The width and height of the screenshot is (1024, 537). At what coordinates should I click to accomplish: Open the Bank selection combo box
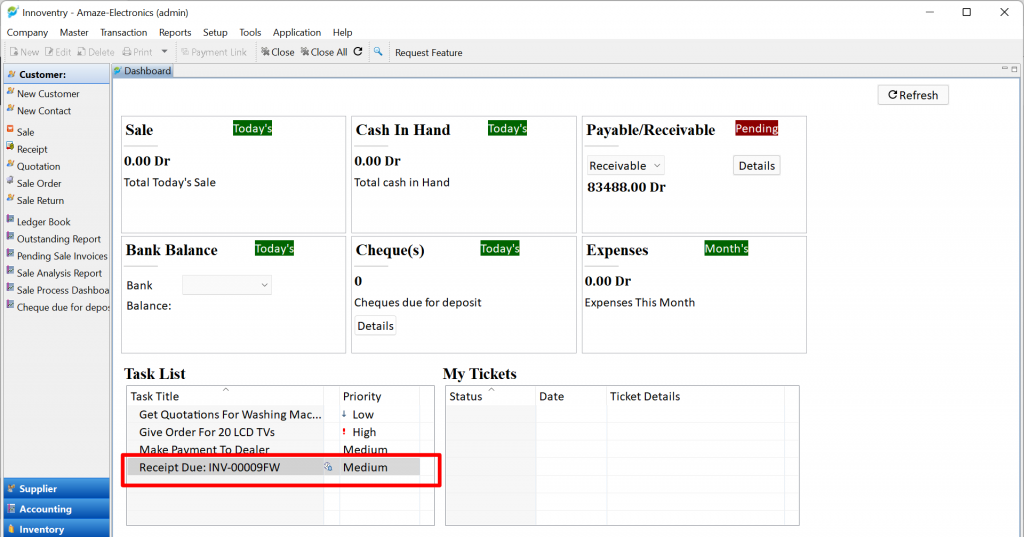click(x=227, y=286)
